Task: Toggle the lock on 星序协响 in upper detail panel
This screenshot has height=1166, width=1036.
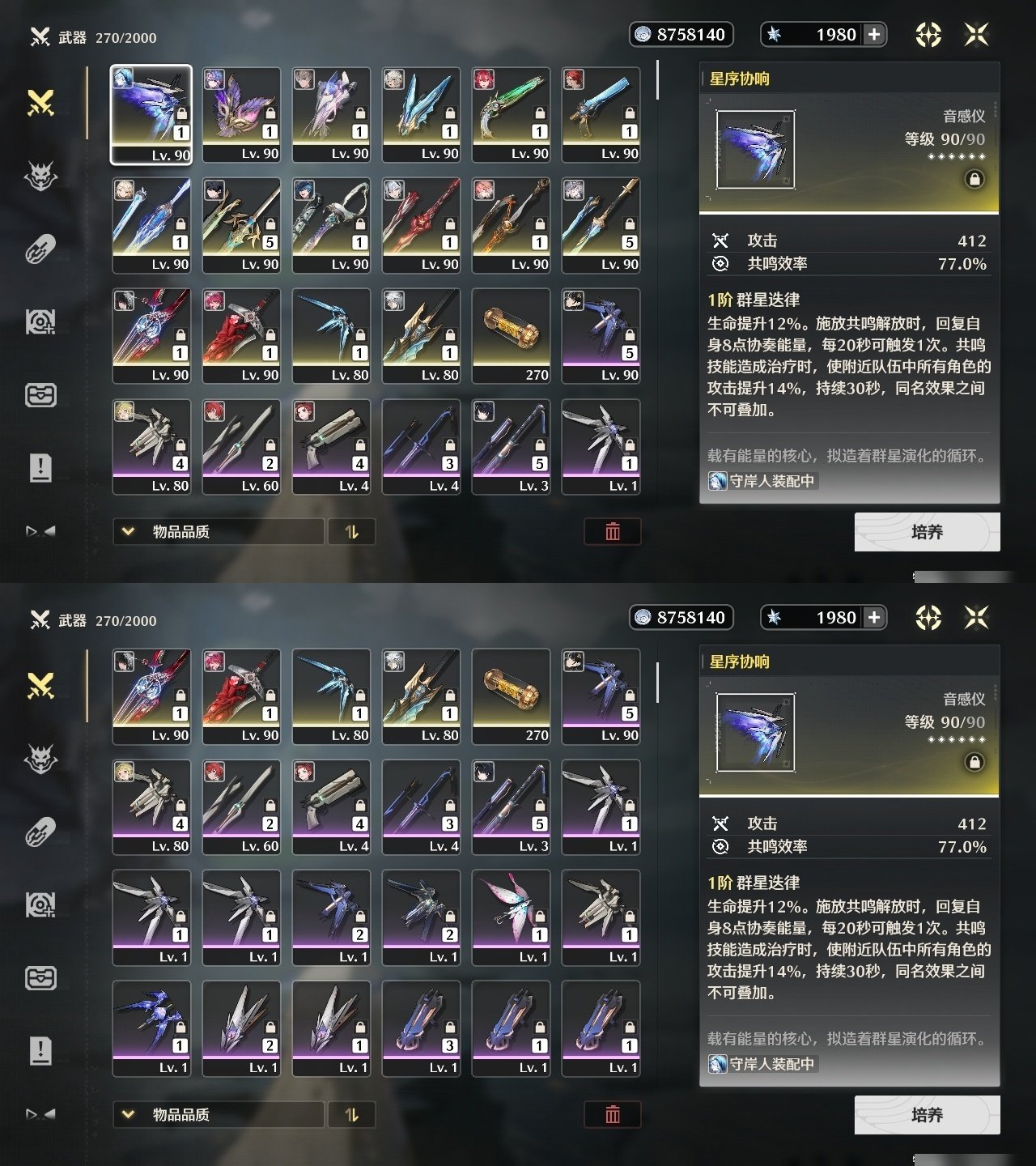Action: click(974, 179)
